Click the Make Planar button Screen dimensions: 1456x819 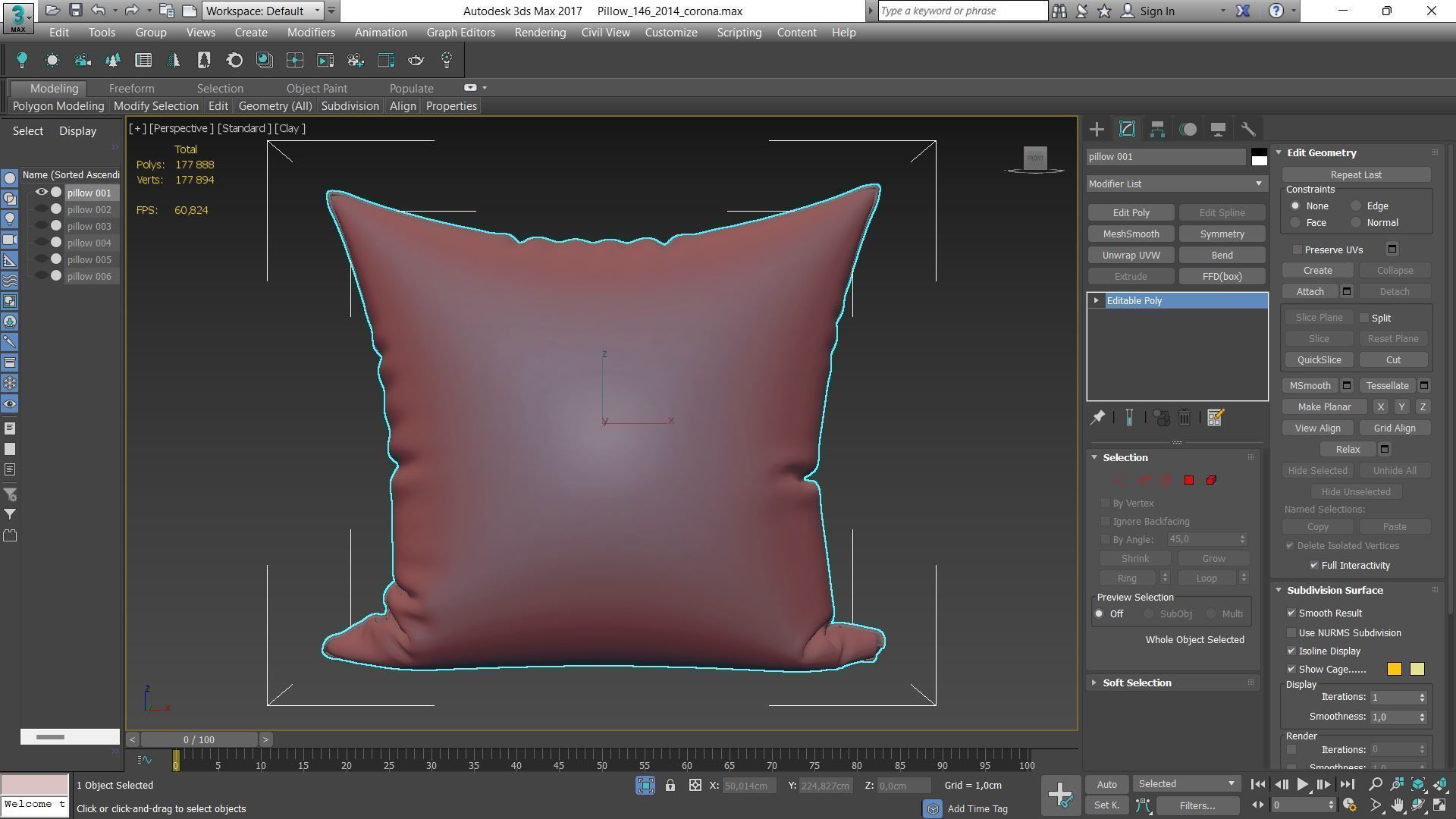click(x=1324, y=407)
